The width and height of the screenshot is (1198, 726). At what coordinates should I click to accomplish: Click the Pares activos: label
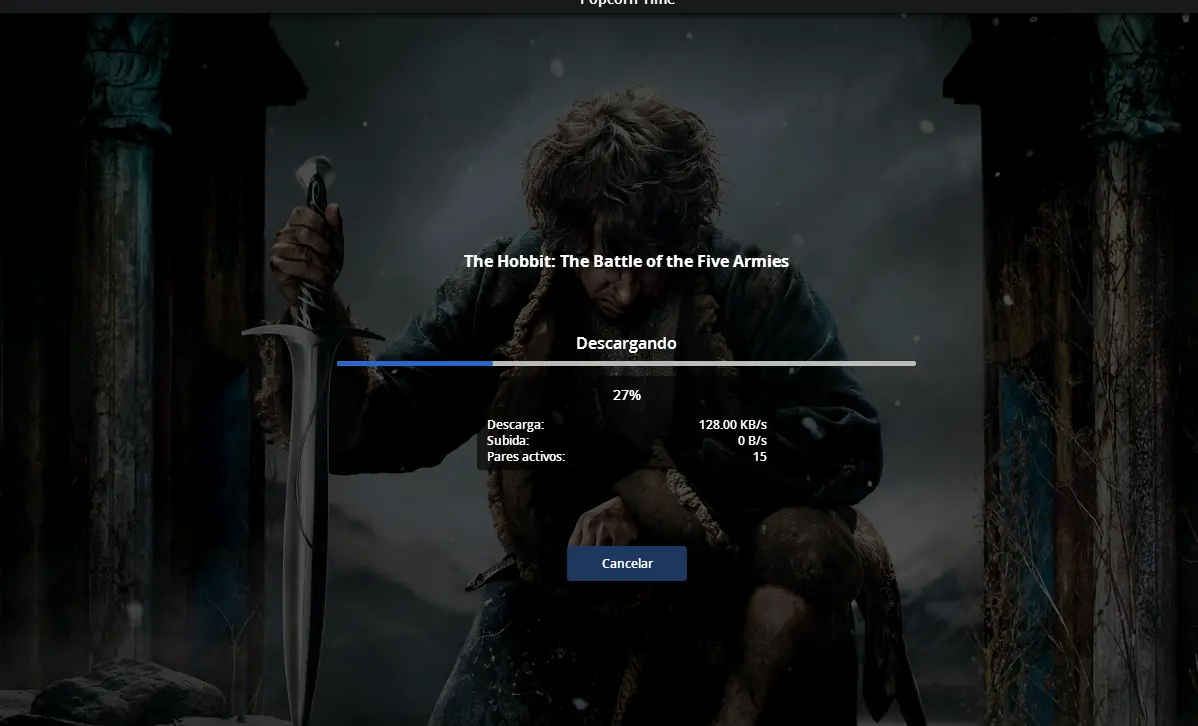pos(526,457)
